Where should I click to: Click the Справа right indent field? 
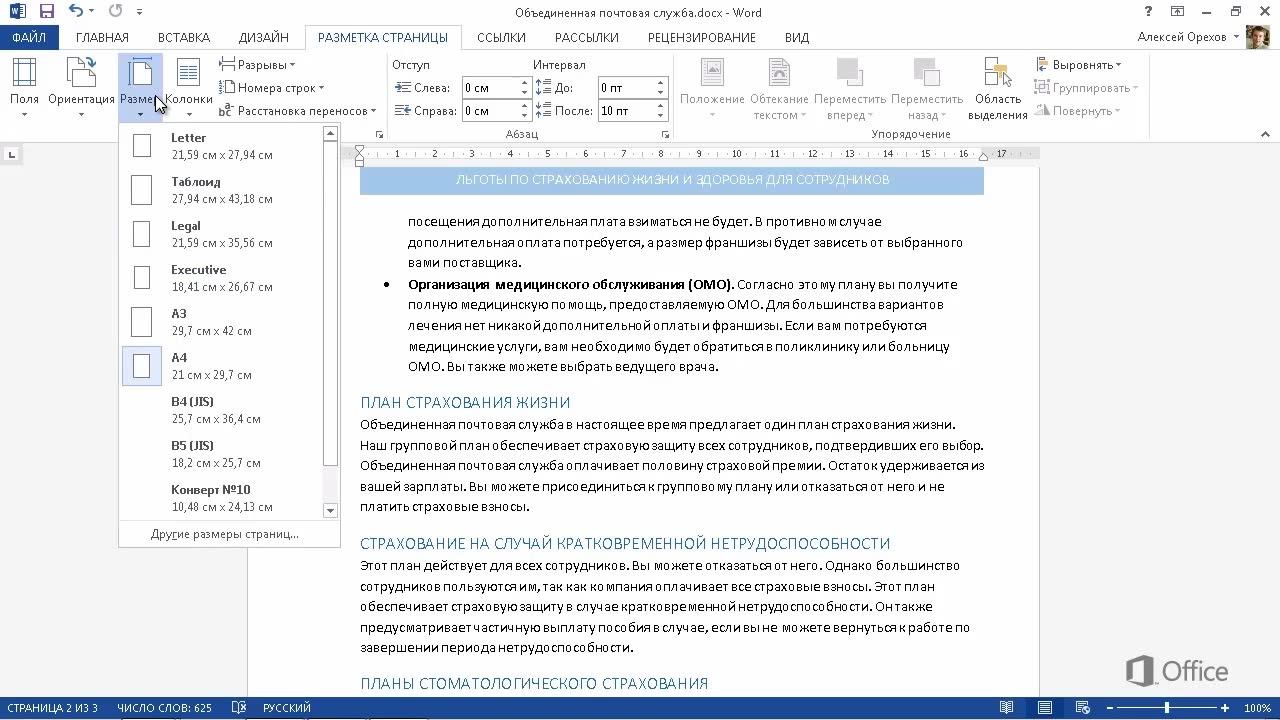coord(490,111)
